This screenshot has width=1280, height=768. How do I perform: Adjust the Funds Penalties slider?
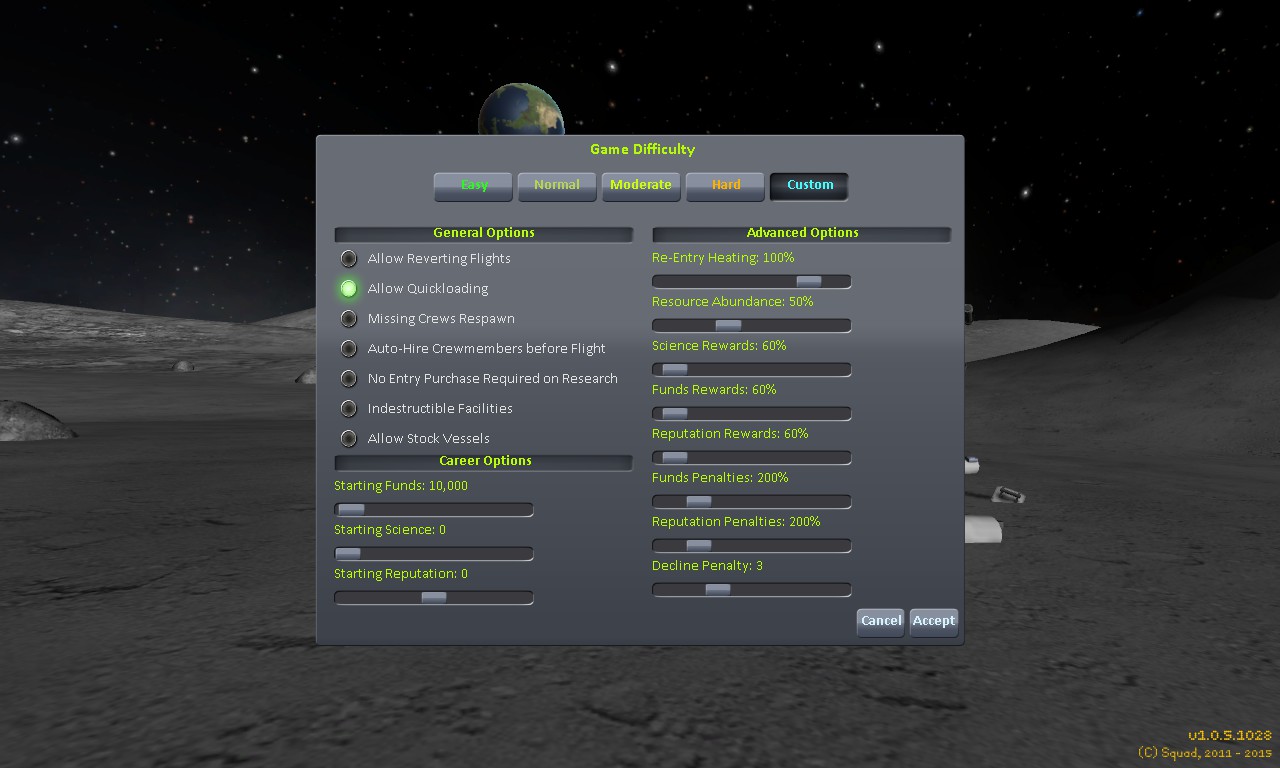[752, 502]
